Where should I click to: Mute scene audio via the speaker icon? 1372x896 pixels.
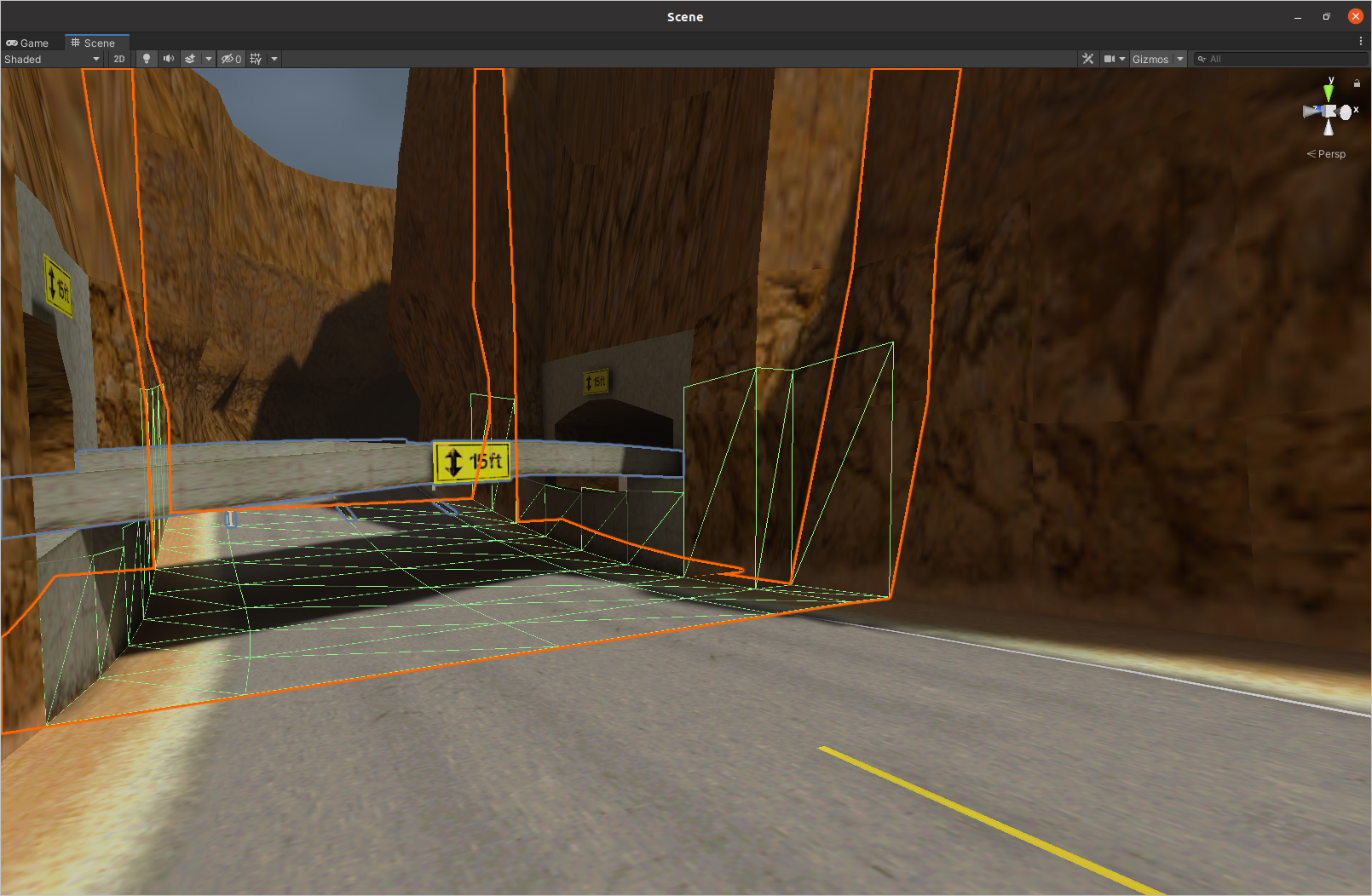coord(169,58)
